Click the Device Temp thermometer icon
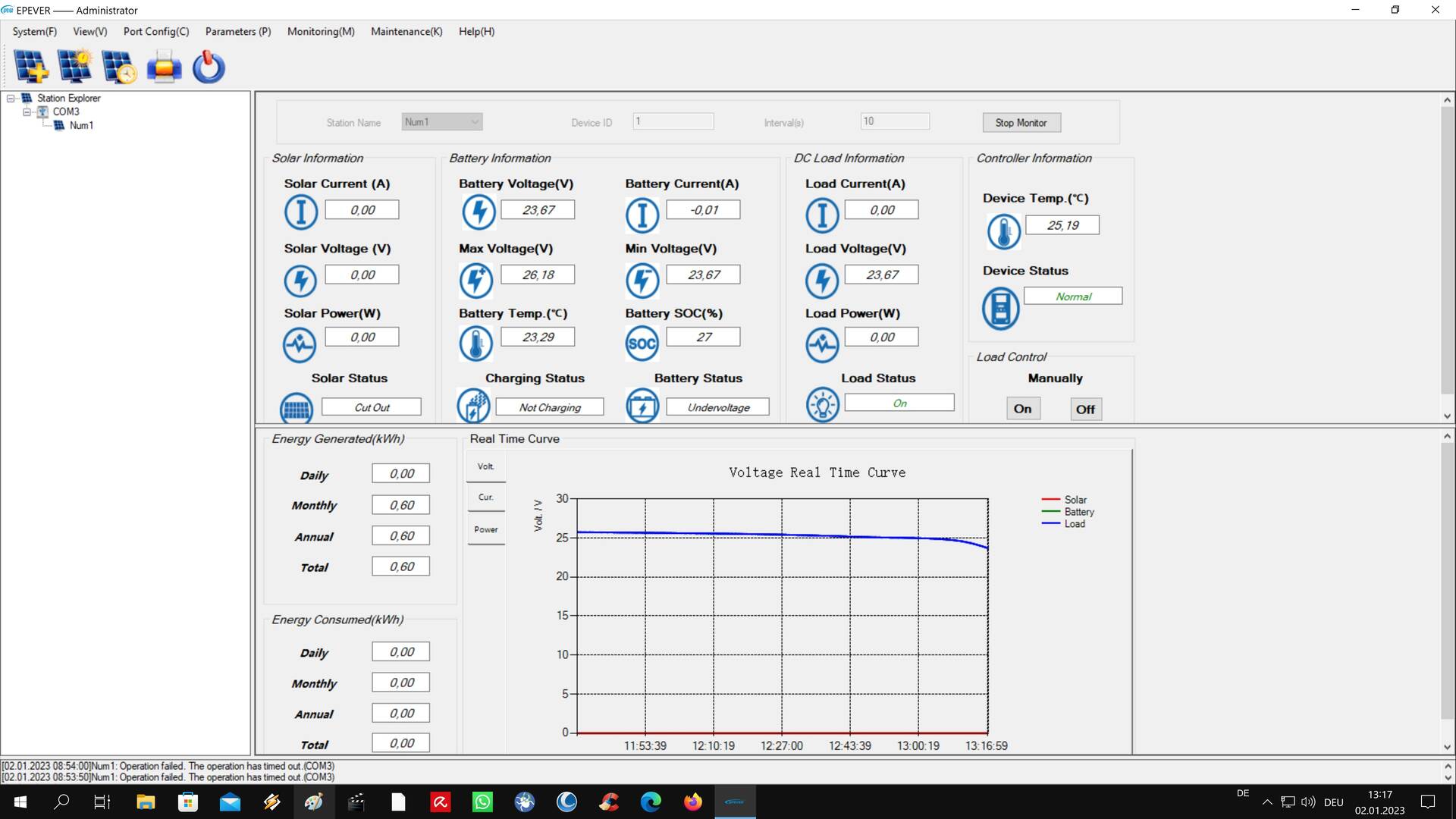Image resolution: width=1456 pixels, height=819 pixels. 1003,232
